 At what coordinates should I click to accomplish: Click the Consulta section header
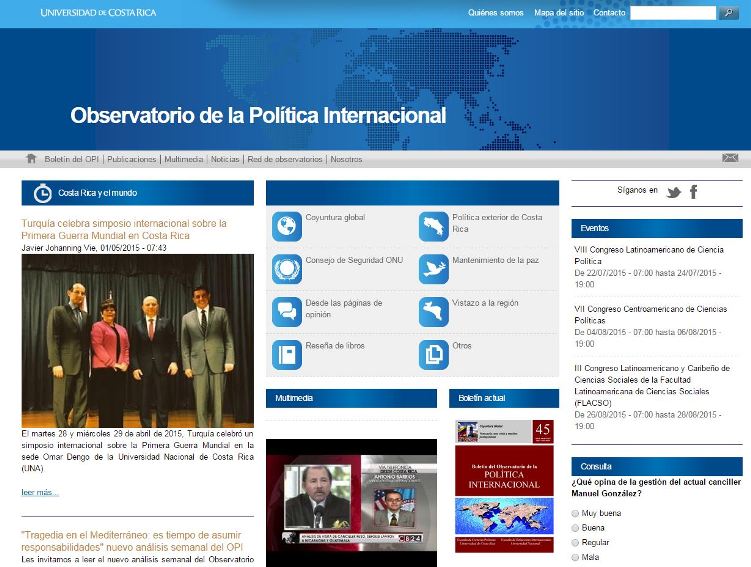pos(657,466)
